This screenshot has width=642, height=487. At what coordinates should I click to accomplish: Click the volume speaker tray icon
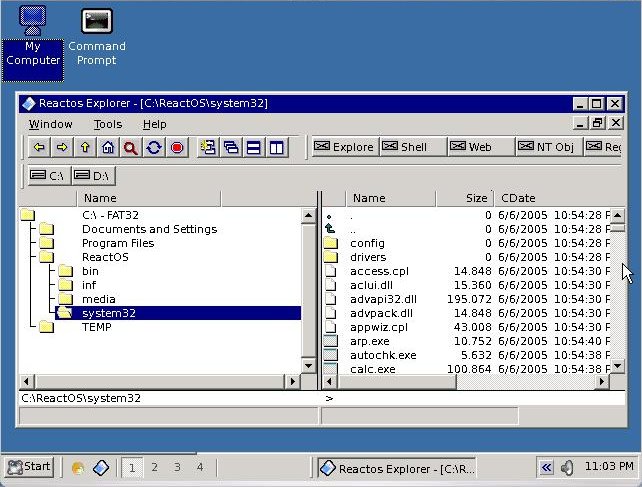[x=567, y=467]
